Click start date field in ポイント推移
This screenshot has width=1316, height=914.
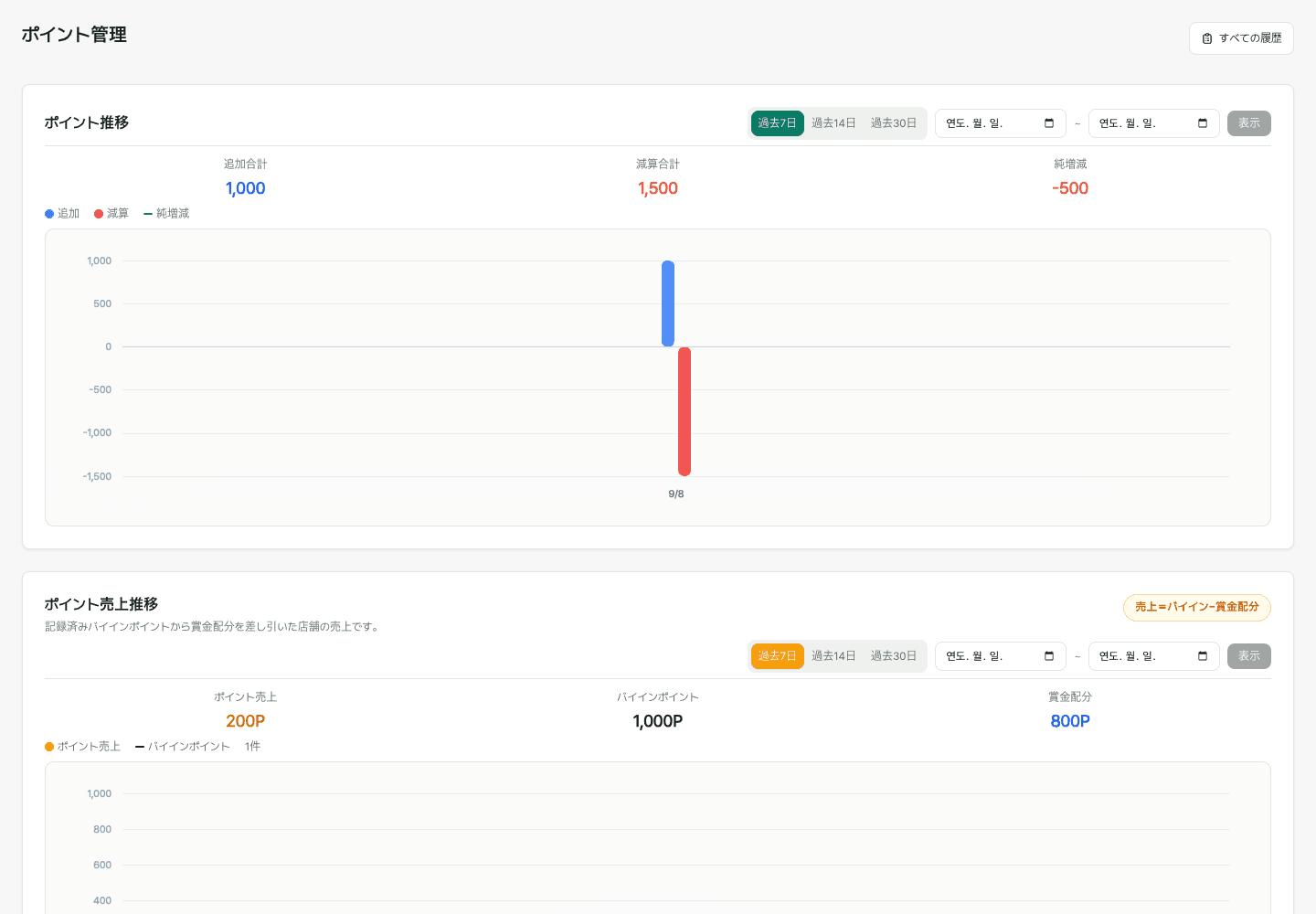click(x=1000, y=123)
